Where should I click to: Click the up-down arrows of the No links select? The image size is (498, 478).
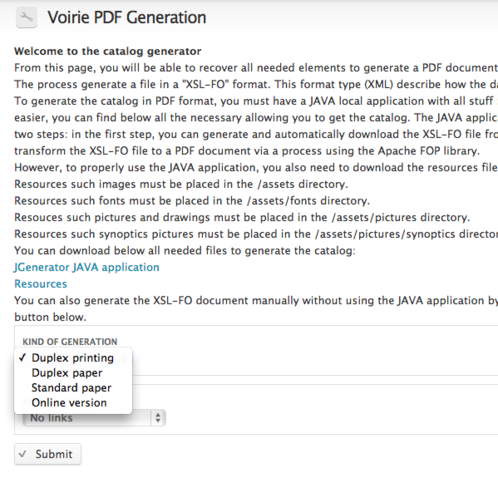(x=158, y=418)
